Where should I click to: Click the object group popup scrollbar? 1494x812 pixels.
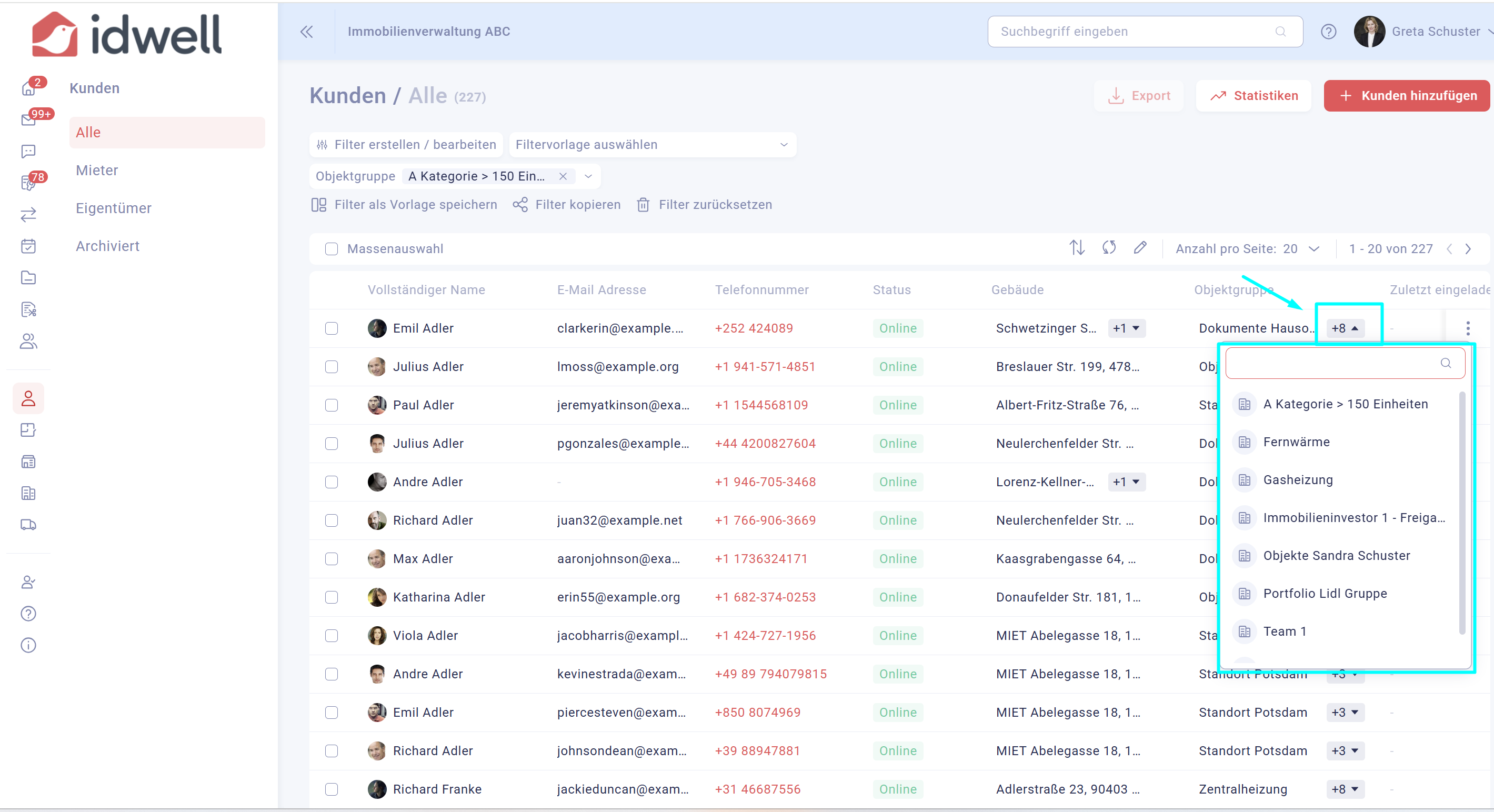click(1461, 513)
